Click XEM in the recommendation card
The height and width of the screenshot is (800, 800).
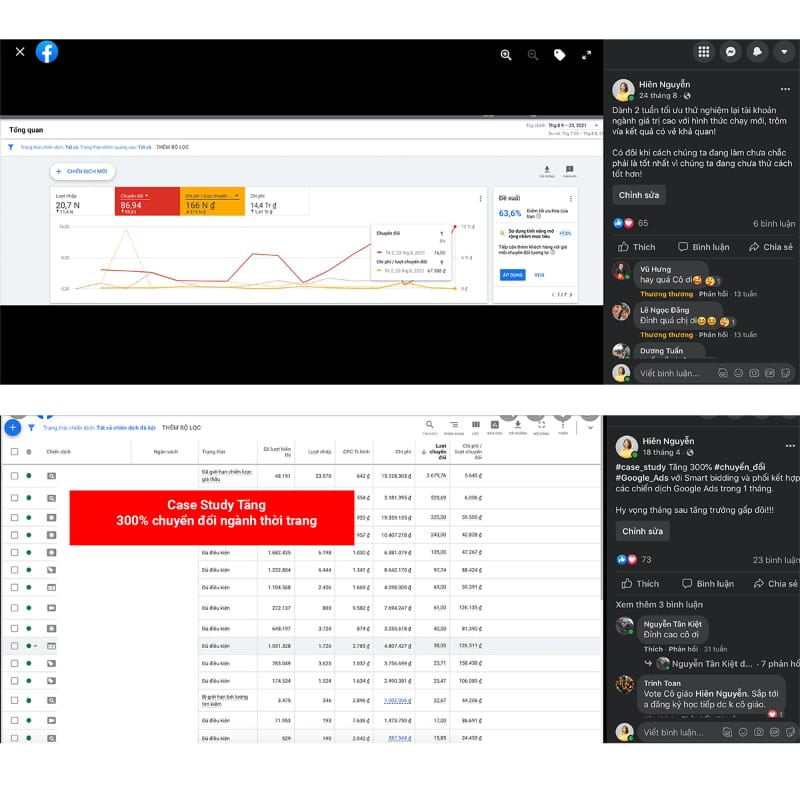[x=539, y=275]
